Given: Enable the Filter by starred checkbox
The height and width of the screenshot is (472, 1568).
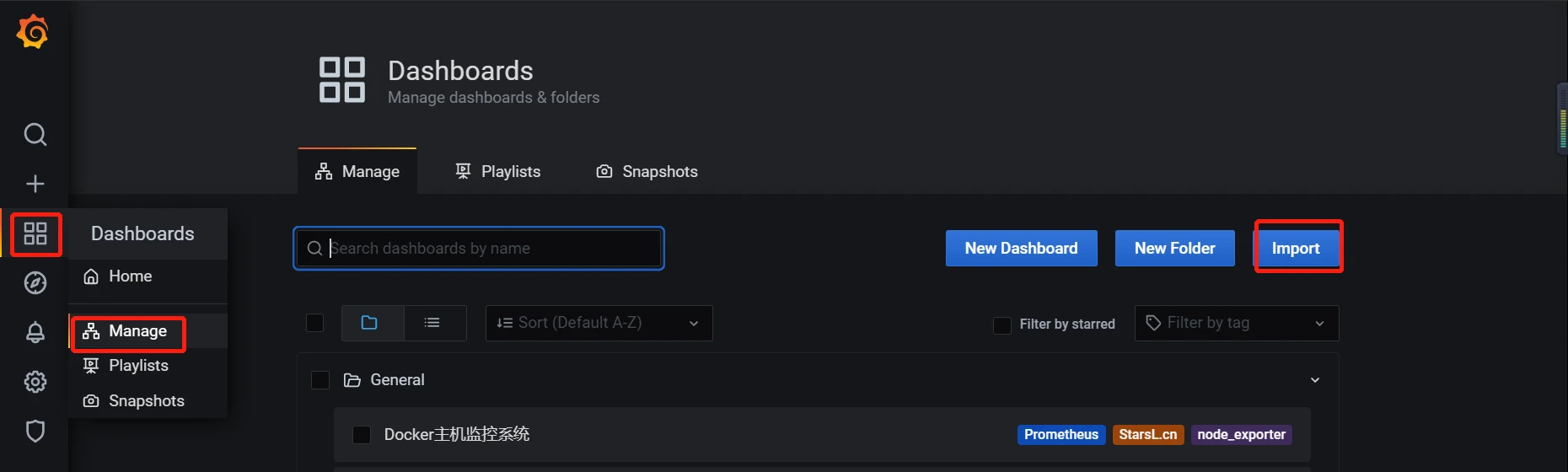Looking at the screenshot, I should [x=1002, y=324].
